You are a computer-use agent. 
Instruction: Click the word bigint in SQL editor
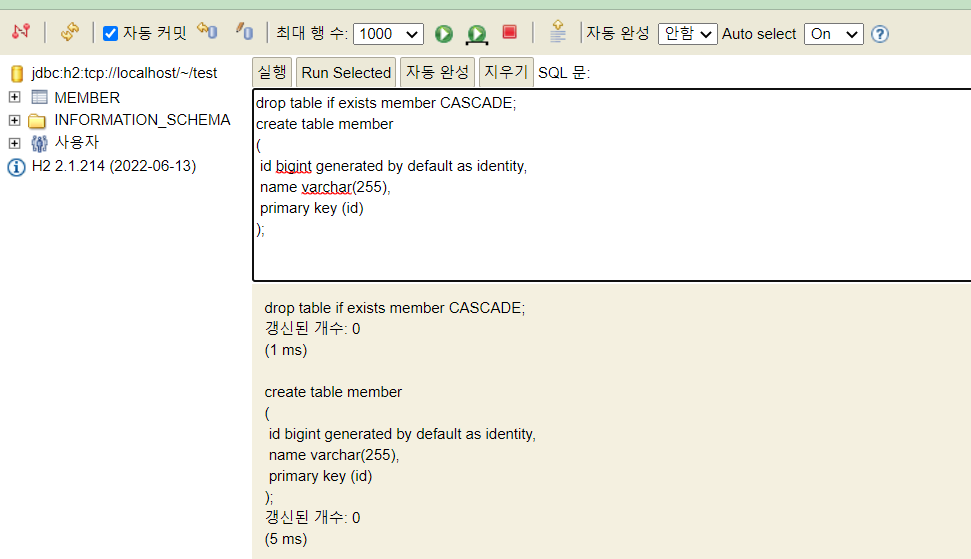point(294,166)
